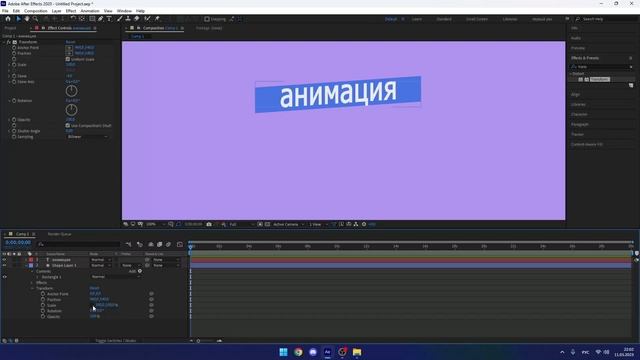Open the Shape Layer 1 Mode dropdown
Screen dimensions: 640x360
coord(100,265)
